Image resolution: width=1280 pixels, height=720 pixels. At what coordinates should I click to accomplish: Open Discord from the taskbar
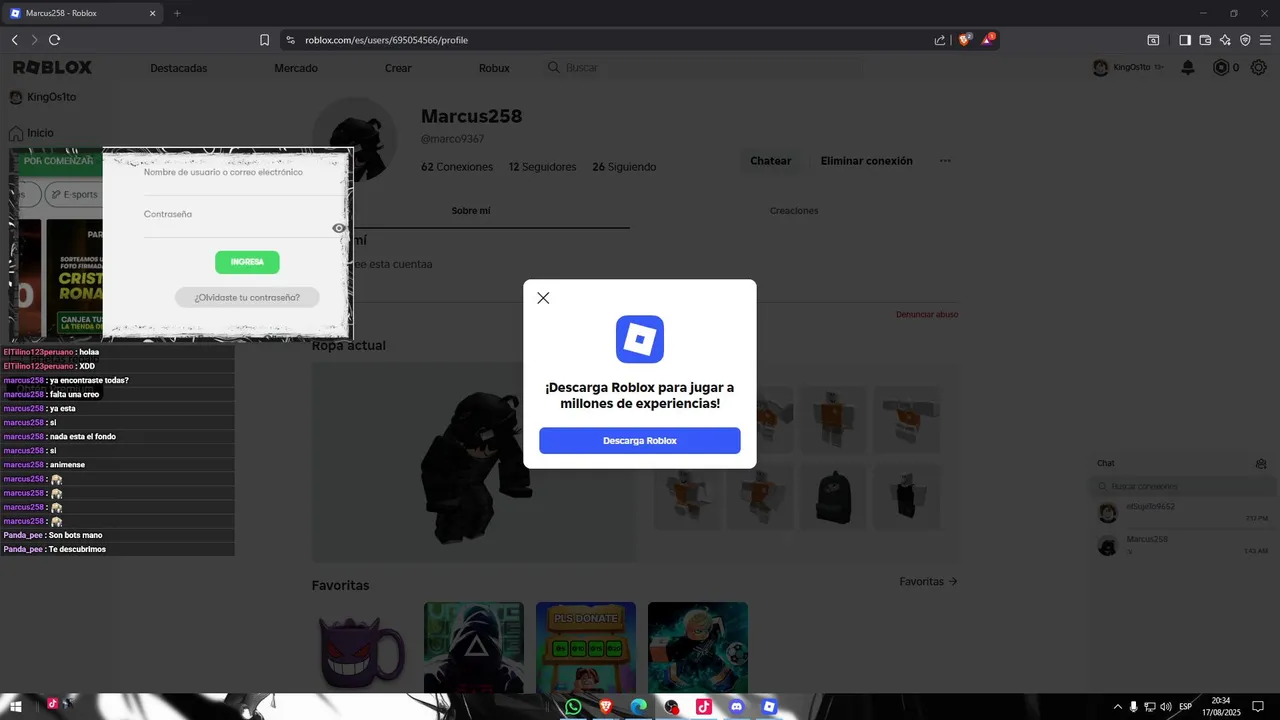click(737, 706)
